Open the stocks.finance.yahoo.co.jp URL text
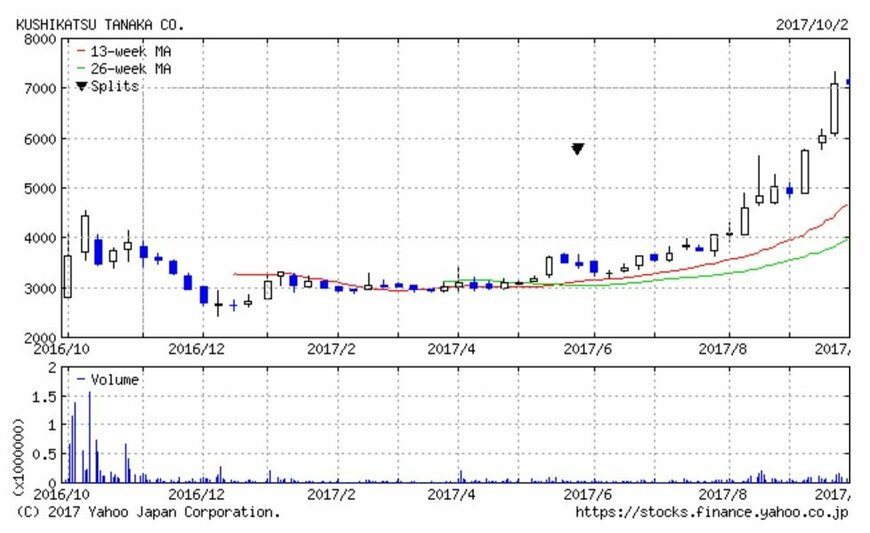The height and width of the screenshot is (533, 870). (x=712, y=512)
